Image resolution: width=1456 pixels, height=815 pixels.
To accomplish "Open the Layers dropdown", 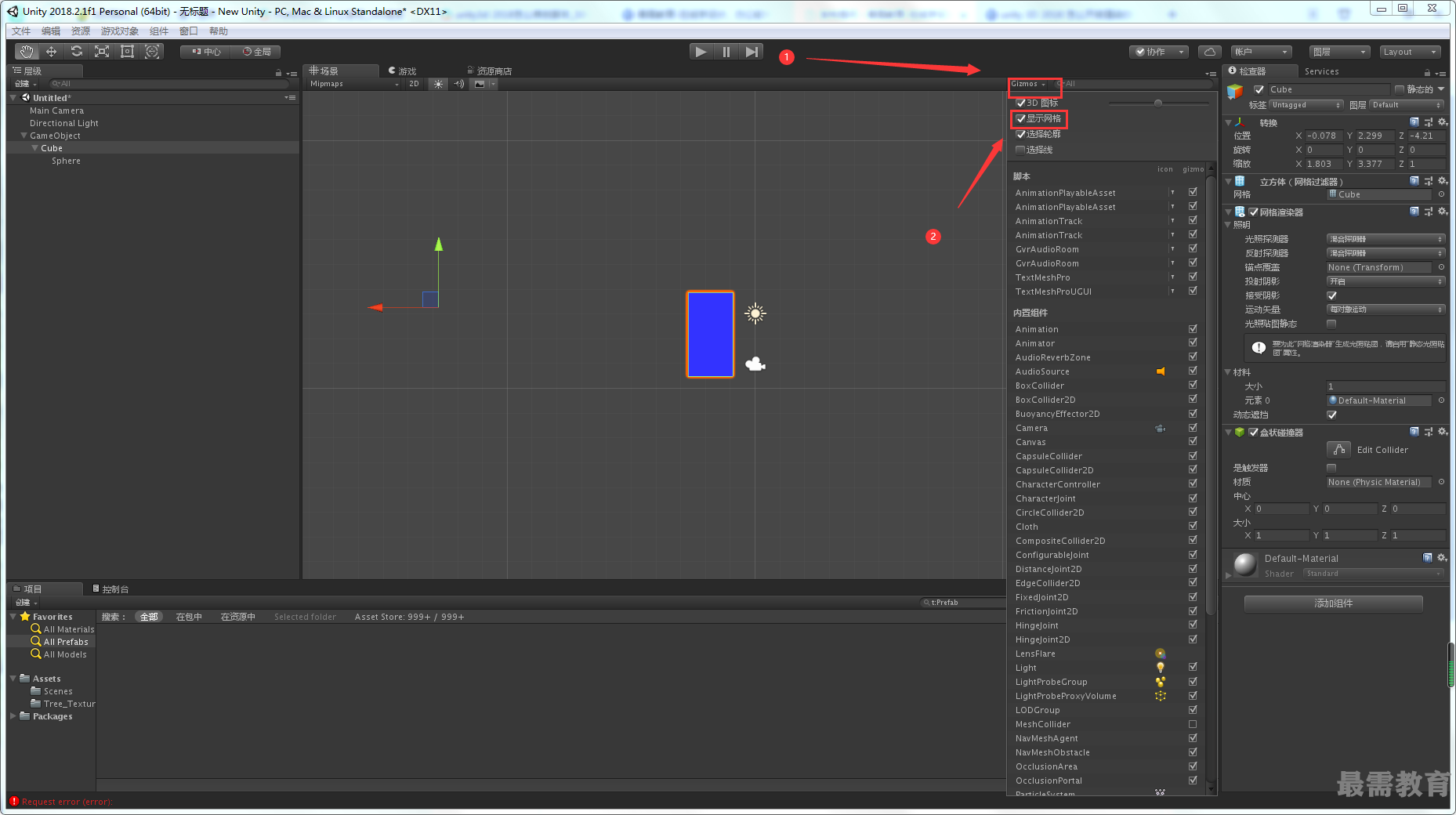I will pyautogui.click(x=1339, y=52).
